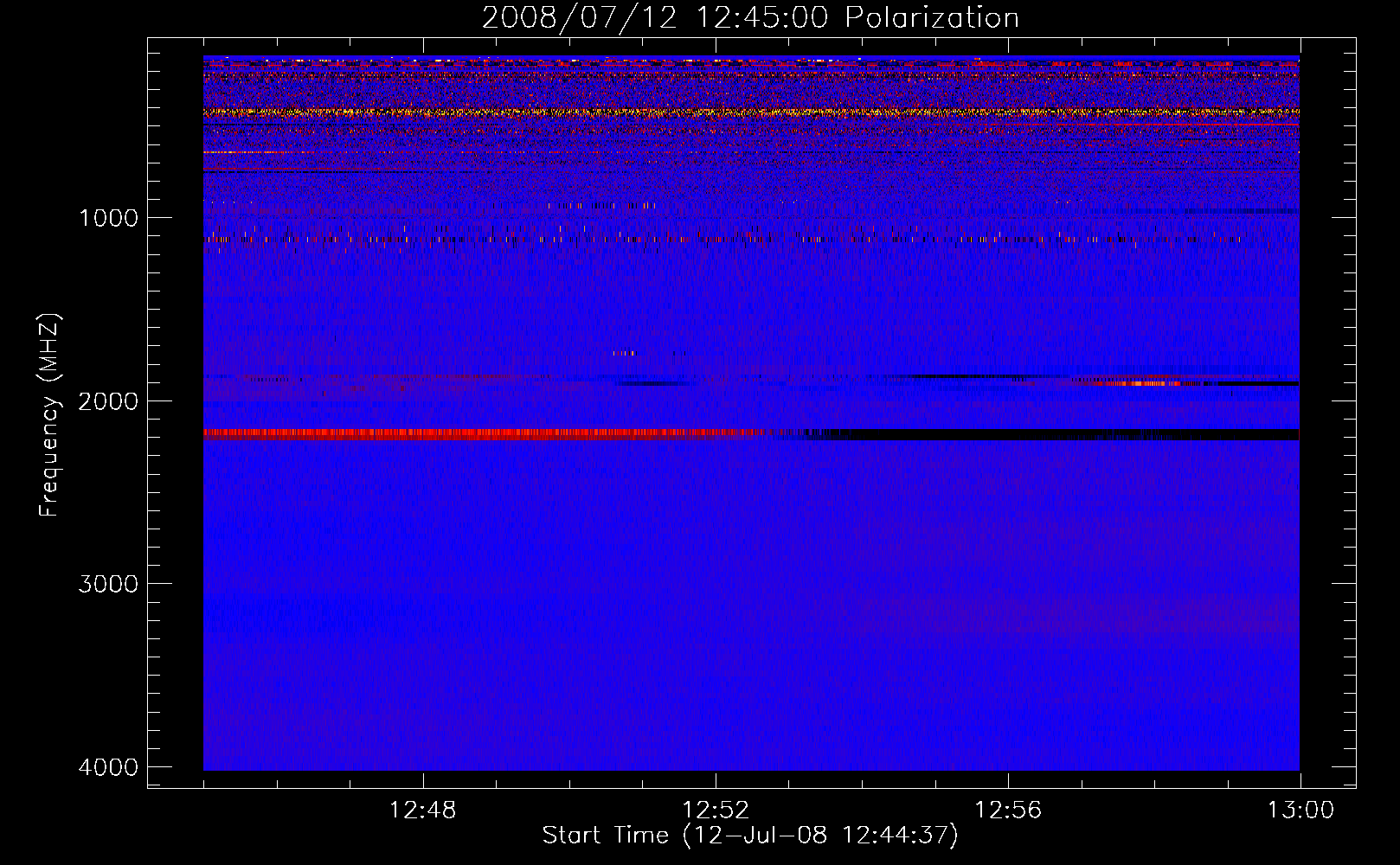Click the plot title "2008/07/12 12:45:00 Polarization"

coord(750,17)
